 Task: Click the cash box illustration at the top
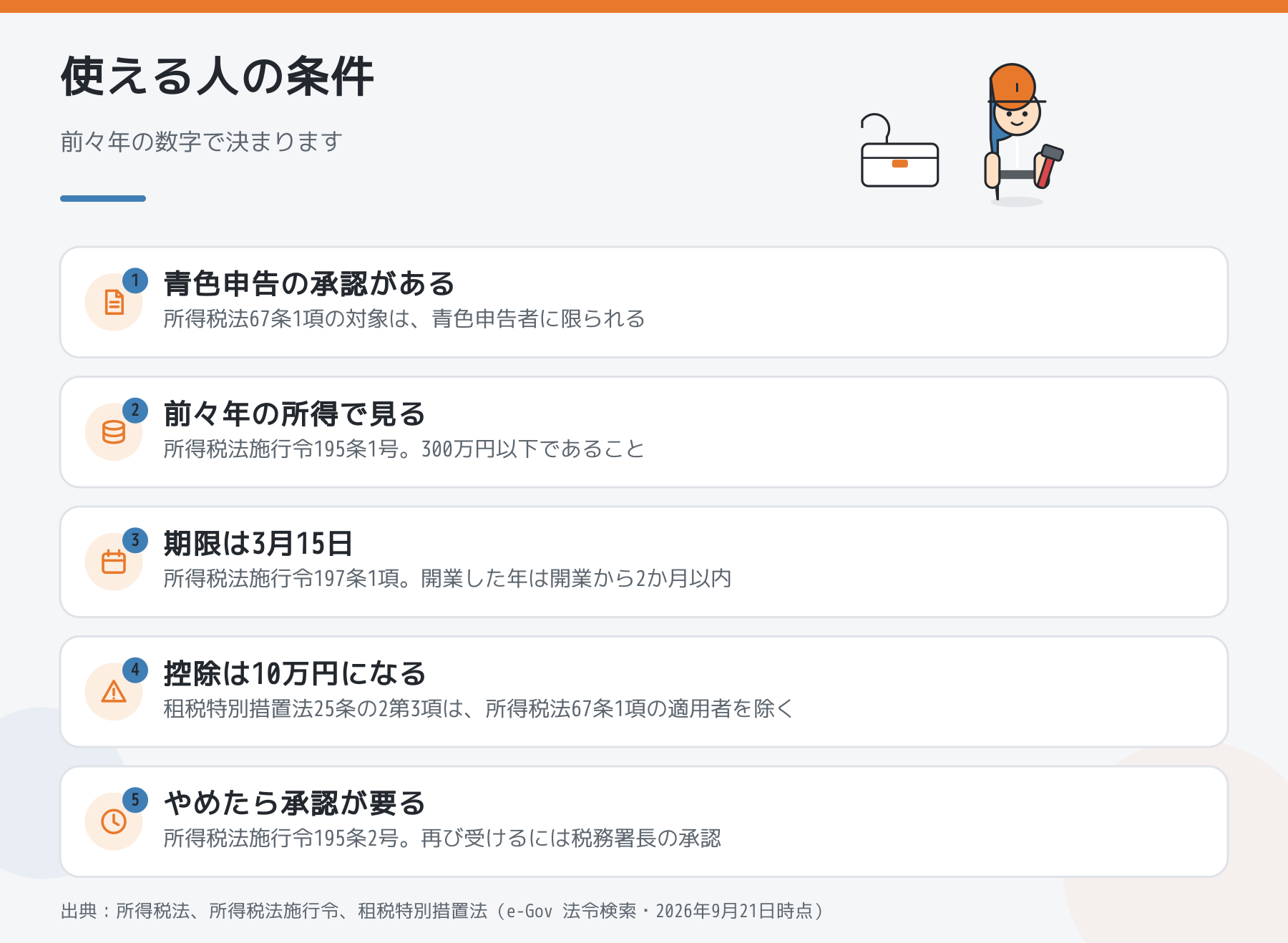tap(899, 151)
